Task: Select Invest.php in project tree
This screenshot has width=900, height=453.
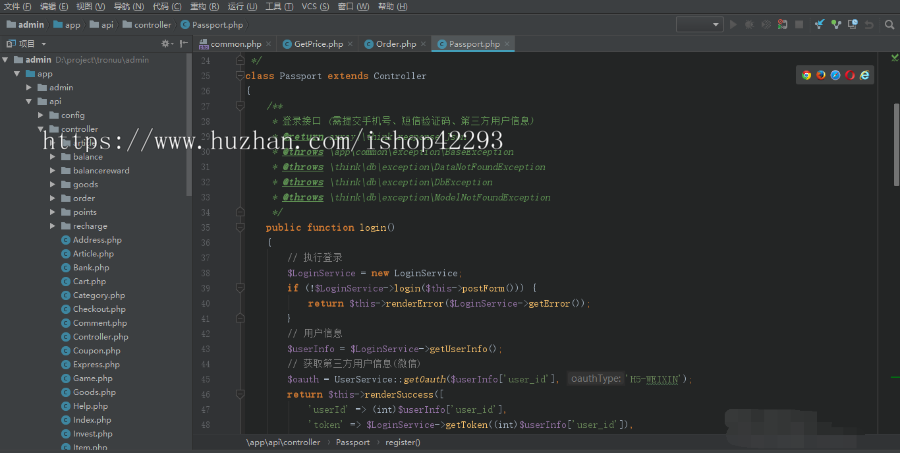Action: click(x=87, y=433)
